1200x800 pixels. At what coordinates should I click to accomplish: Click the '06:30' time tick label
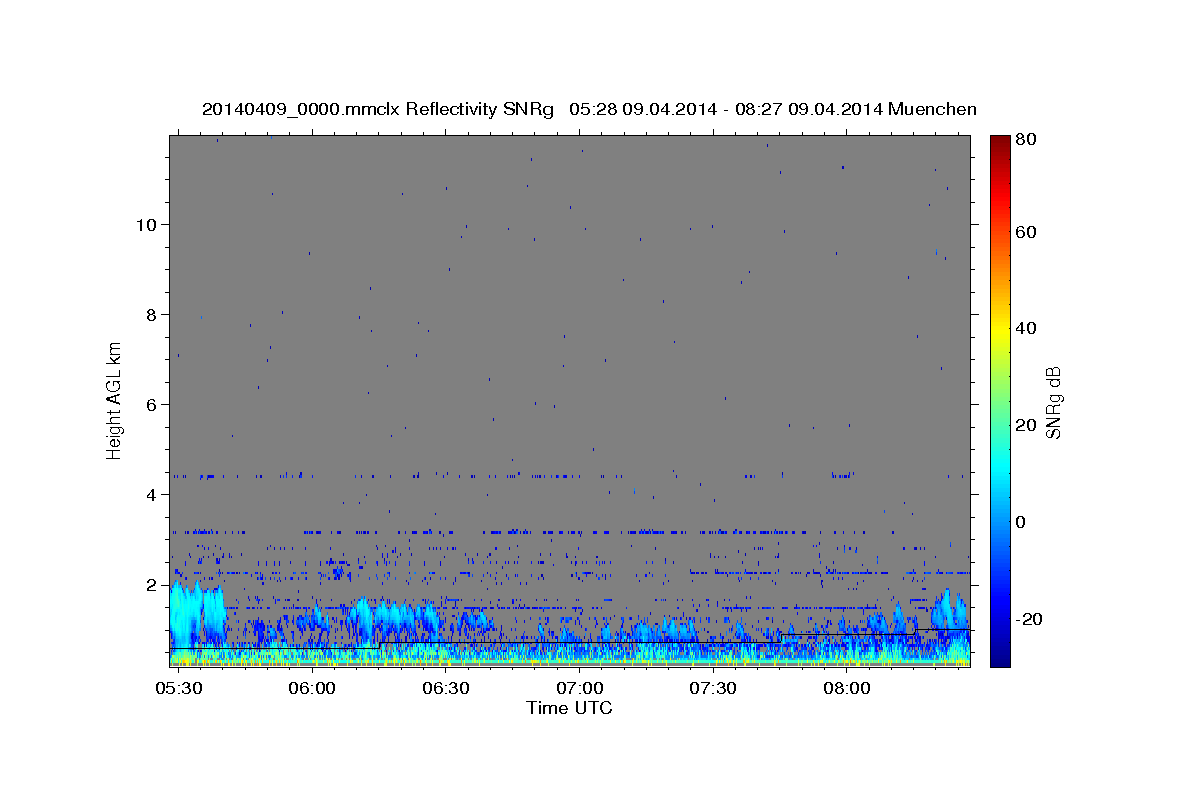point(445,689)
